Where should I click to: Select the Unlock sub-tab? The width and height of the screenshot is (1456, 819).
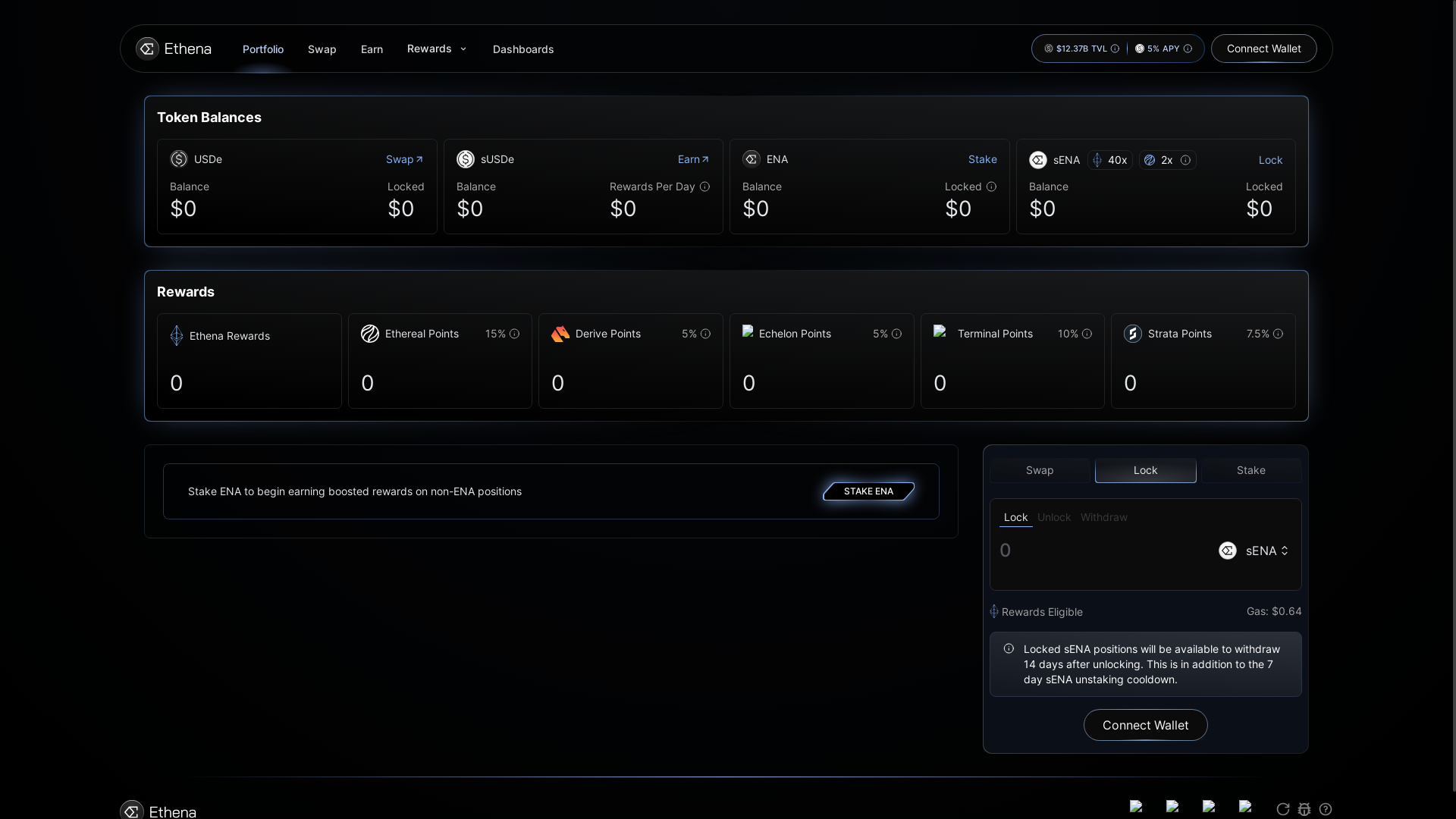[x=1054, y=517]
